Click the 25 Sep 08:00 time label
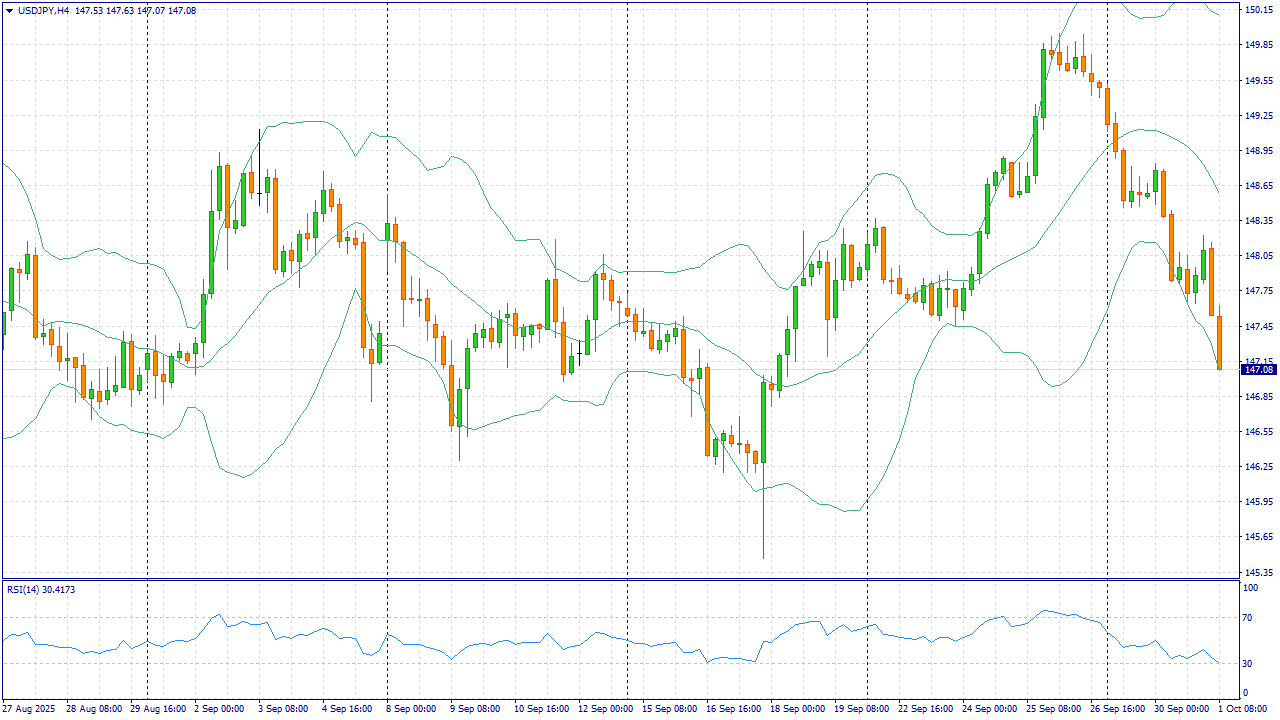 coord(1051,709)
